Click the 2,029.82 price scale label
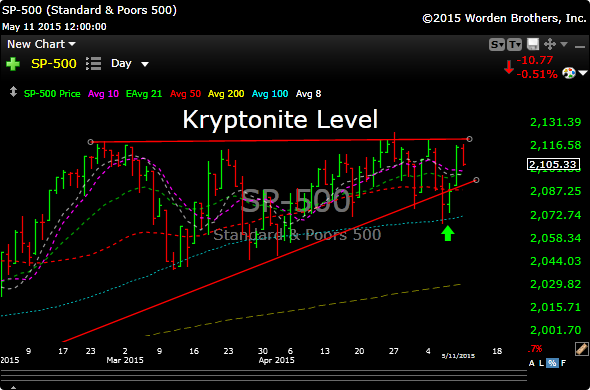The width and height of the screenshot is (590, 390). [x=555, y=284]
